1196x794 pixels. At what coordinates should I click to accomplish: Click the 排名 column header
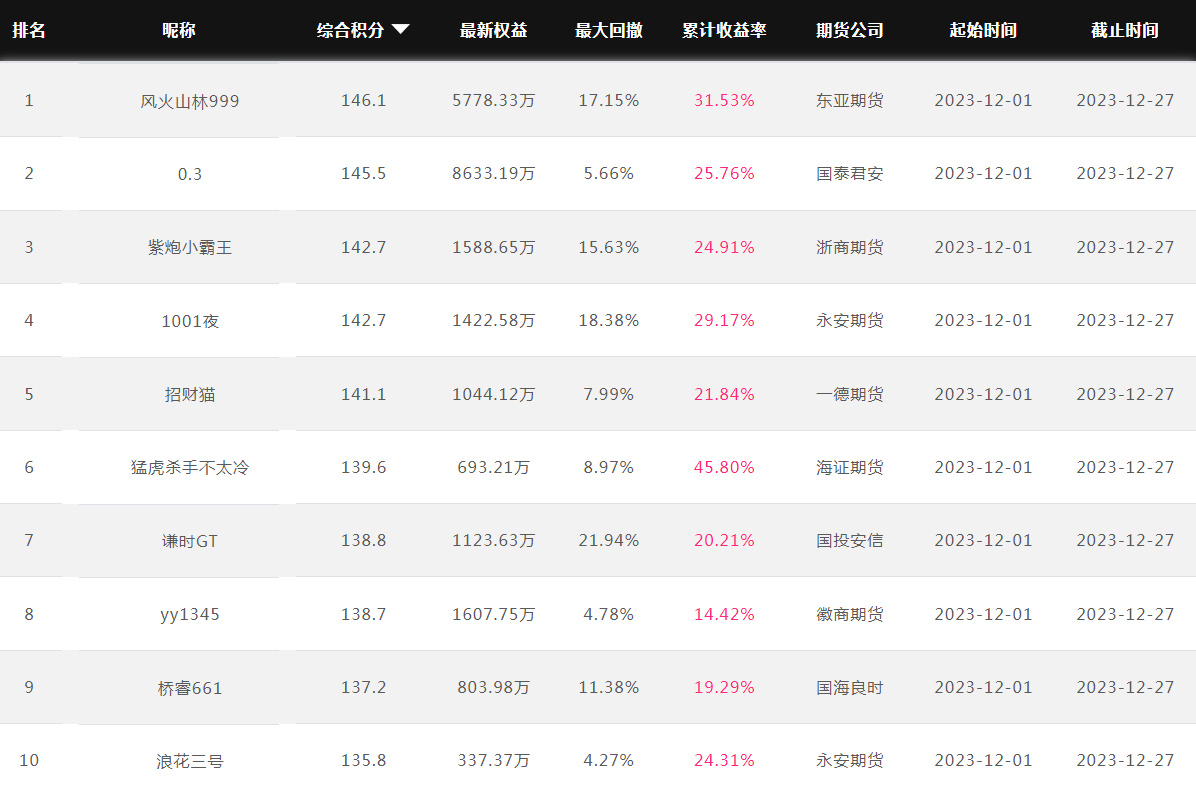pyautogui.click(x=29, y=31)
